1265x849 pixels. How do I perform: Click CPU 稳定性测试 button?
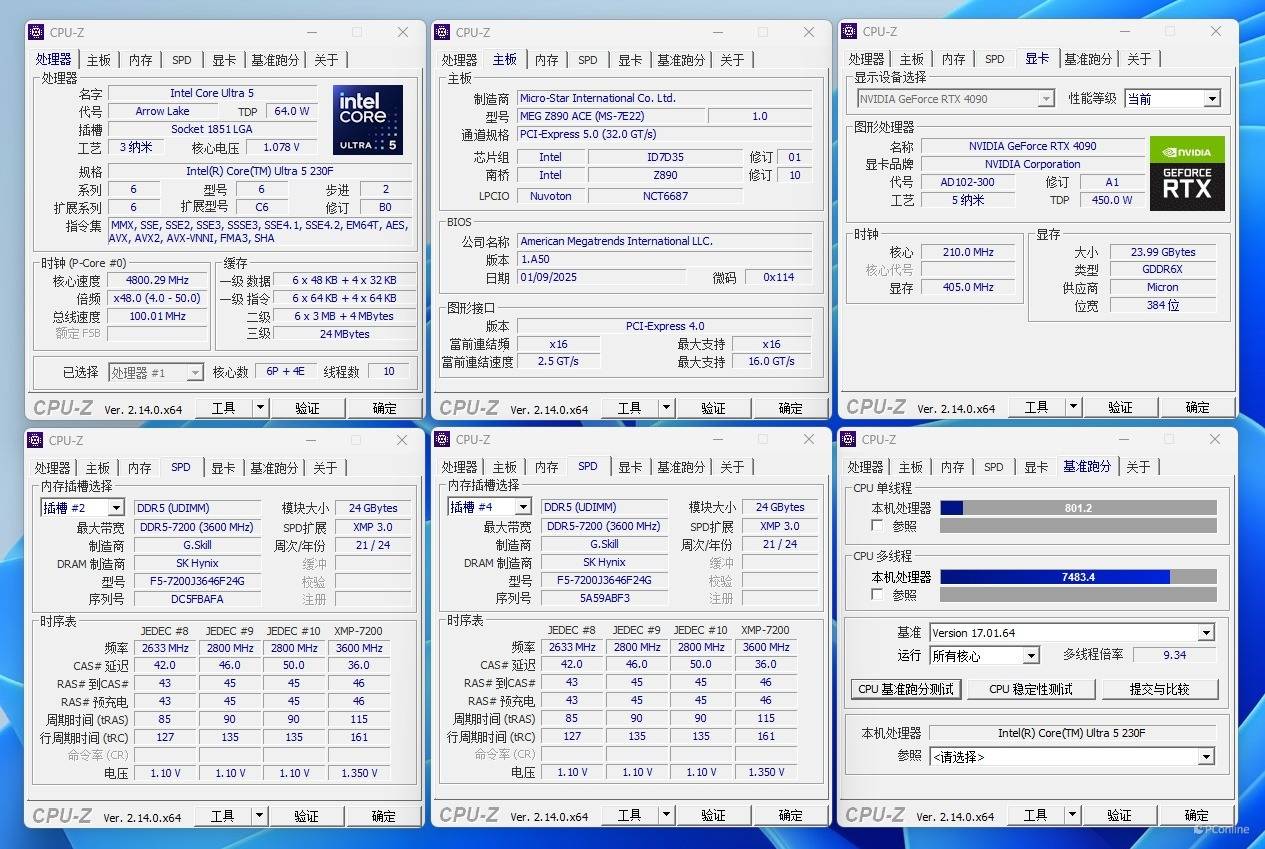pos(1030,689)
